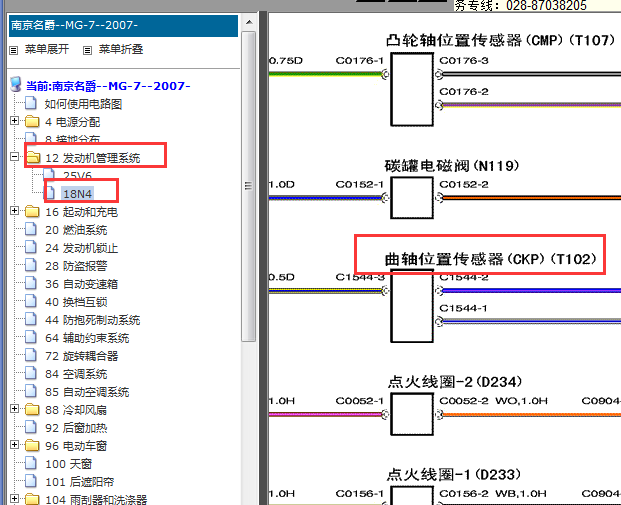The image size is (621, 505).
Task: Open the 18N4 engine diagram
Action: [x=78, y=194]
